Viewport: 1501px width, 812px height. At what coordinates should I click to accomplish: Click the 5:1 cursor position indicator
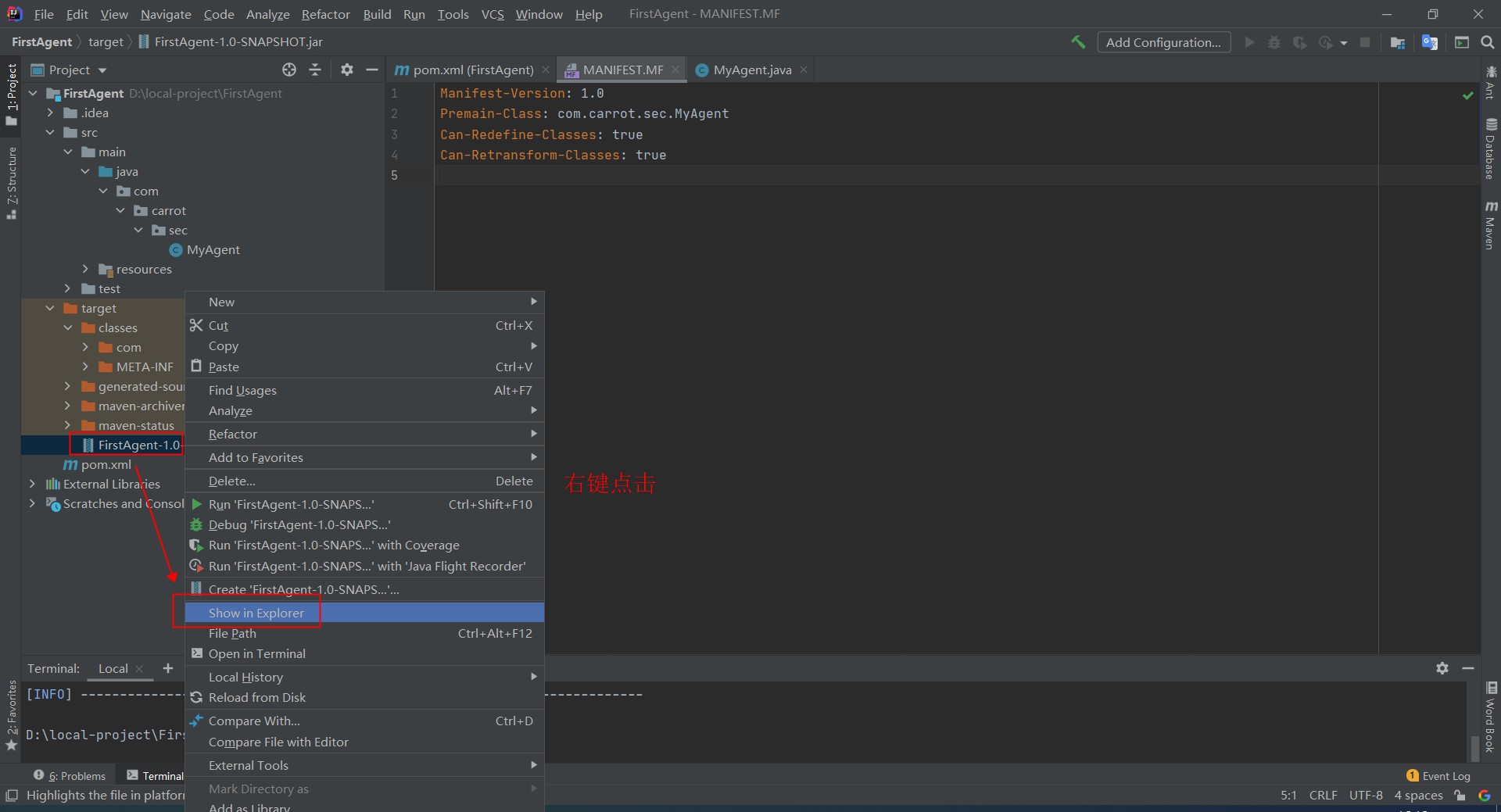tap(1288, 796)
